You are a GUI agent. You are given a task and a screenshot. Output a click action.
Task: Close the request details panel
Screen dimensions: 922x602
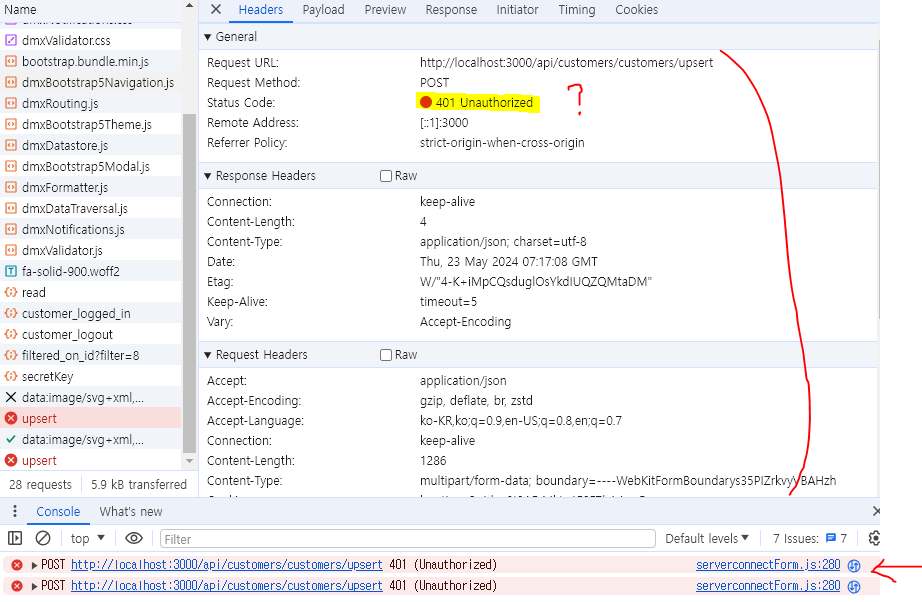tap(215, 10)
